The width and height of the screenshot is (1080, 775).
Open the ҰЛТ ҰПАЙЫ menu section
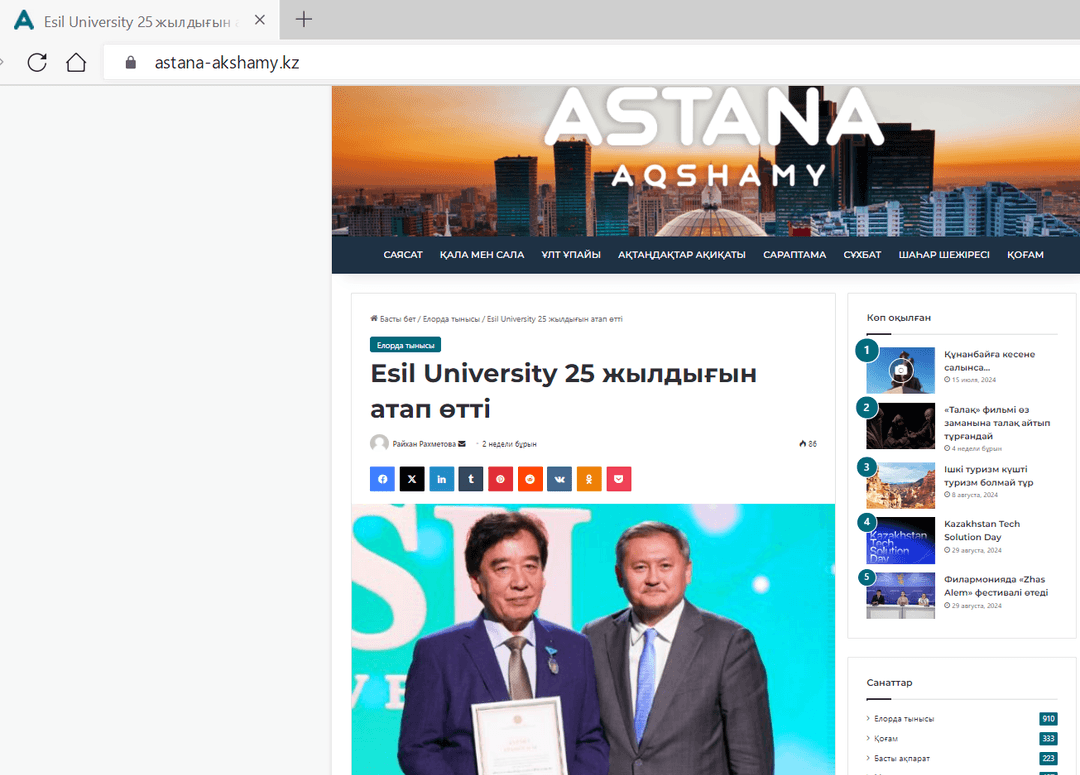(x=571, y=255)
